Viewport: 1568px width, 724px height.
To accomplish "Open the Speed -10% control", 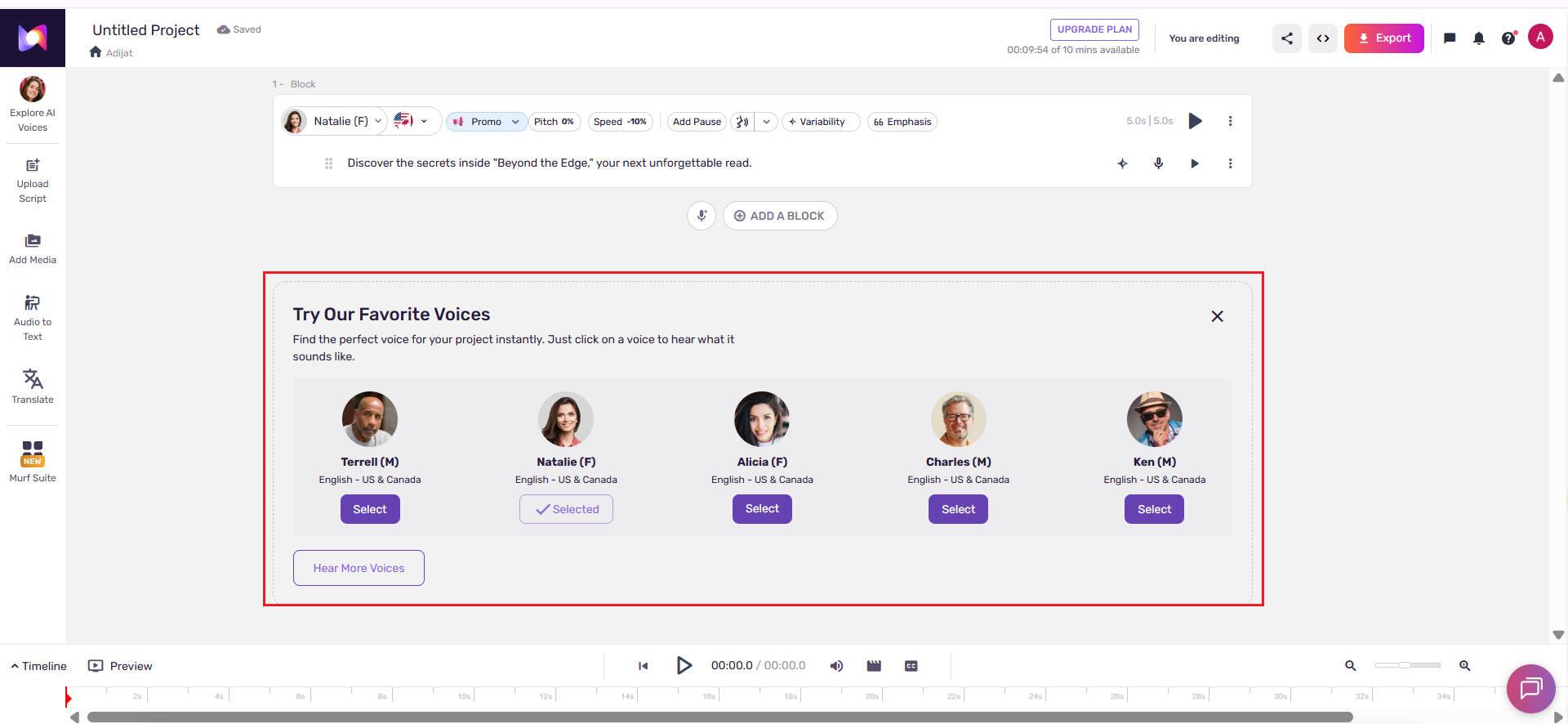I will 620,122.
